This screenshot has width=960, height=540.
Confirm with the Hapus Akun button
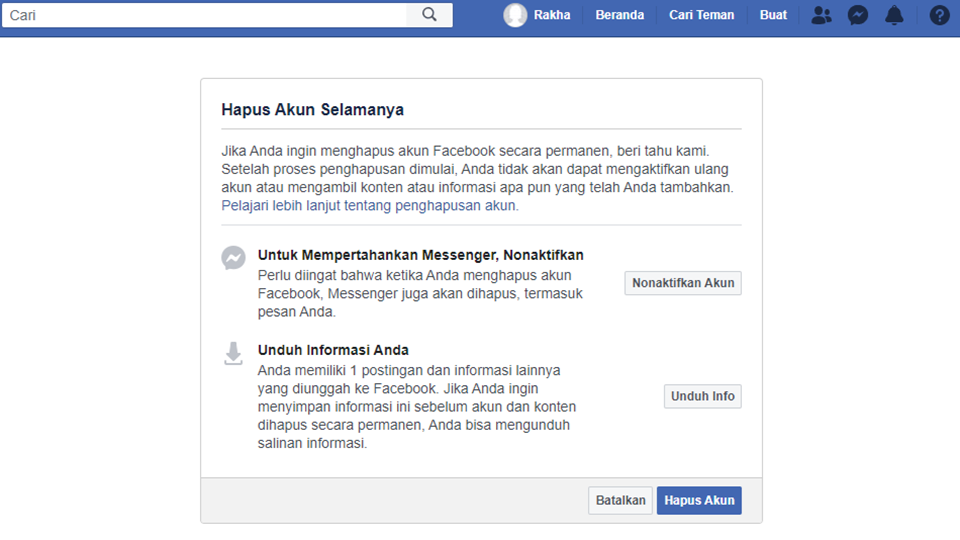699,501
